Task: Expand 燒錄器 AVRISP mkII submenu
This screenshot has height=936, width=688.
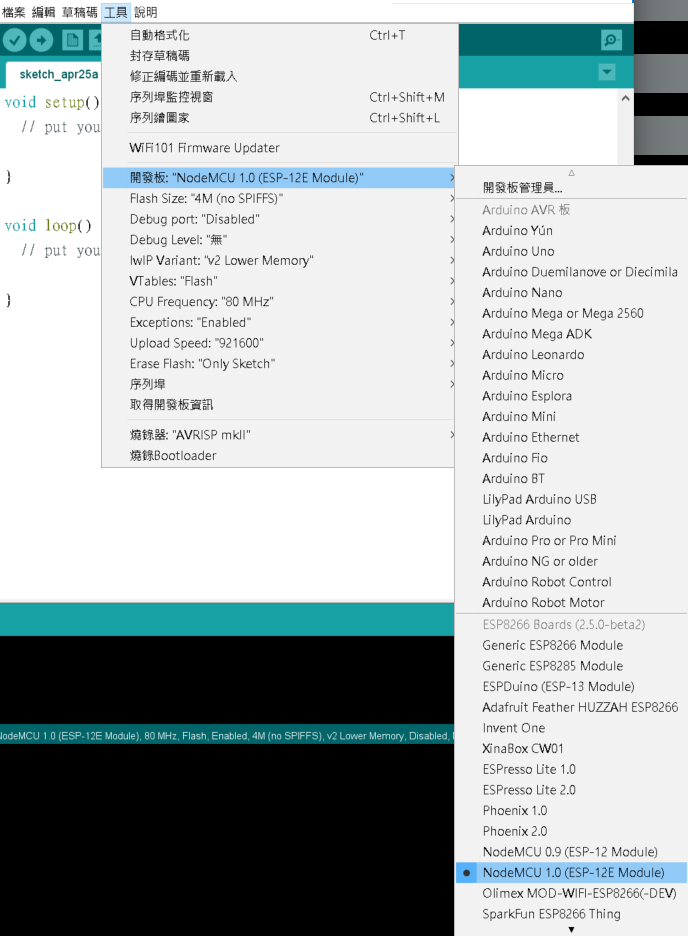Action: 280,435
